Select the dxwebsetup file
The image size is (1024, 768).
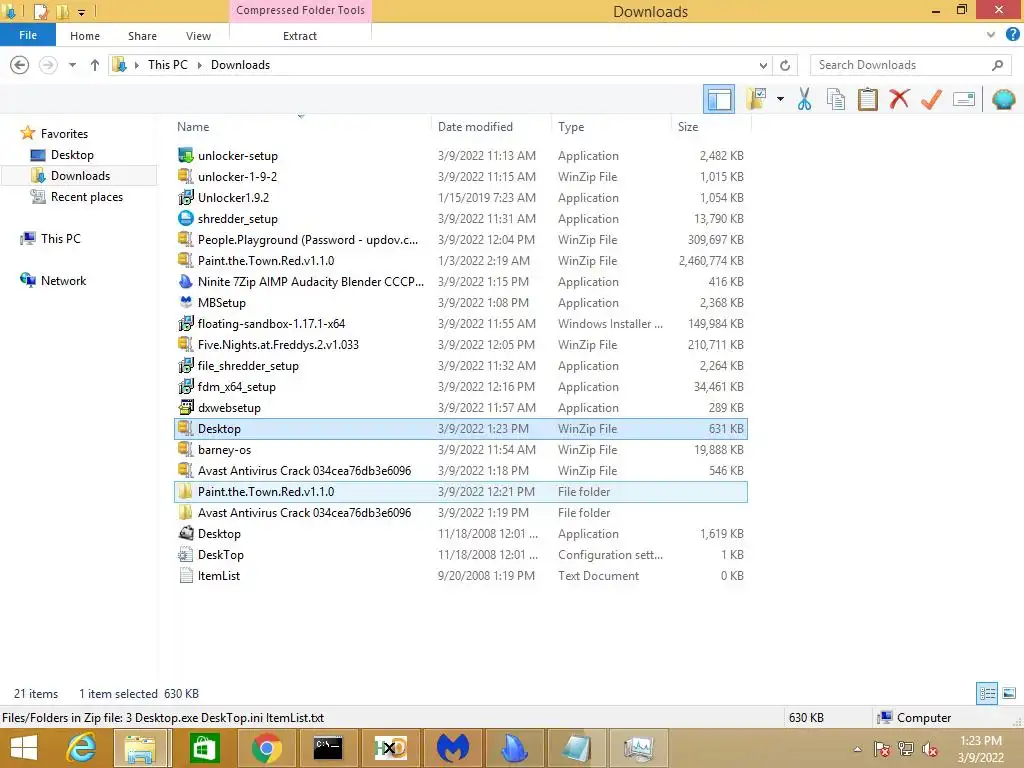click(x=460, y=408)
